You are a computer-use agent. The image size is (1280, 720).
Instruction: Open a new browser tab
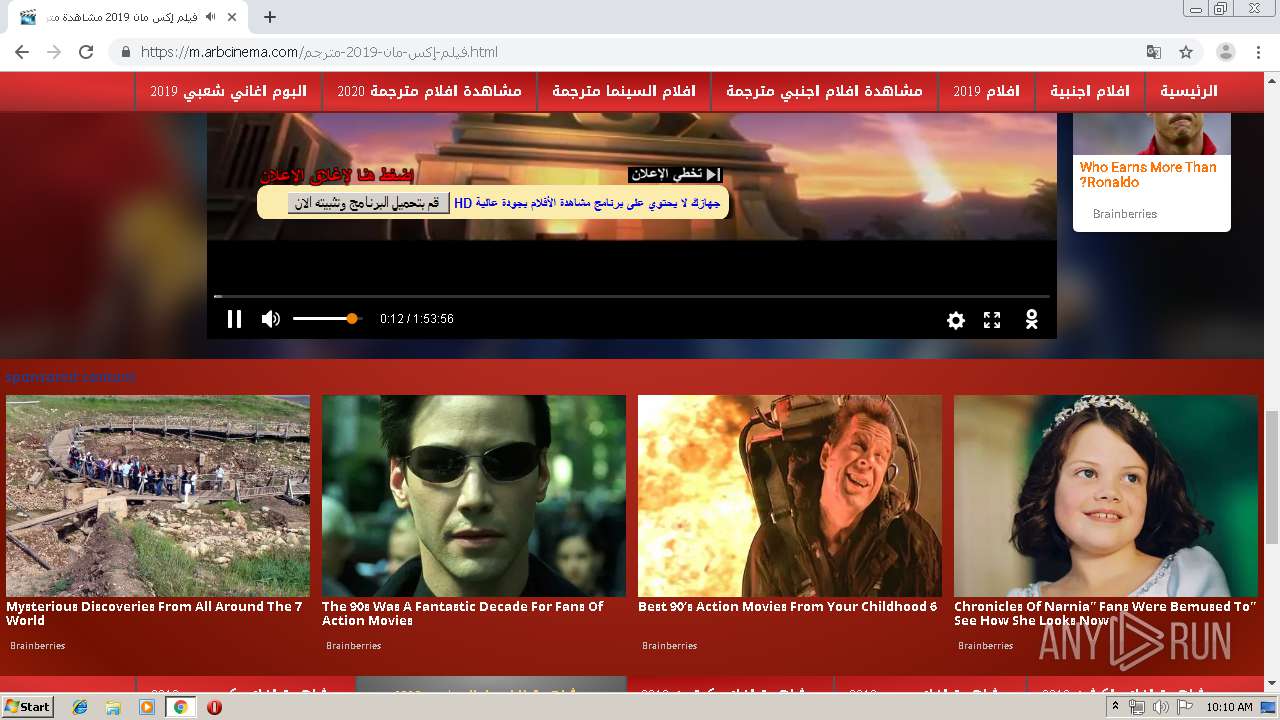point(270,17)
